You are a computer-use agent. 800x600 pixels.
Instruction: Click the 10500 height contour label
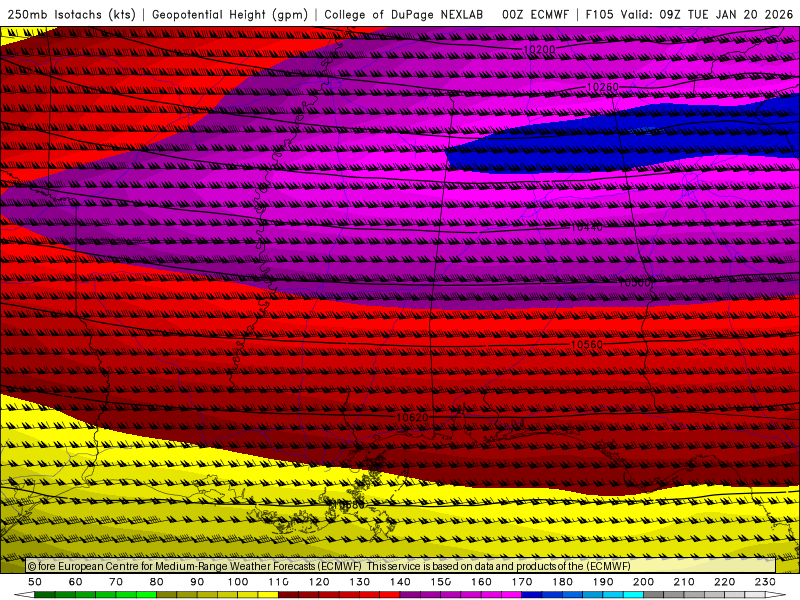pyautogui.click(x=634, y=283)
